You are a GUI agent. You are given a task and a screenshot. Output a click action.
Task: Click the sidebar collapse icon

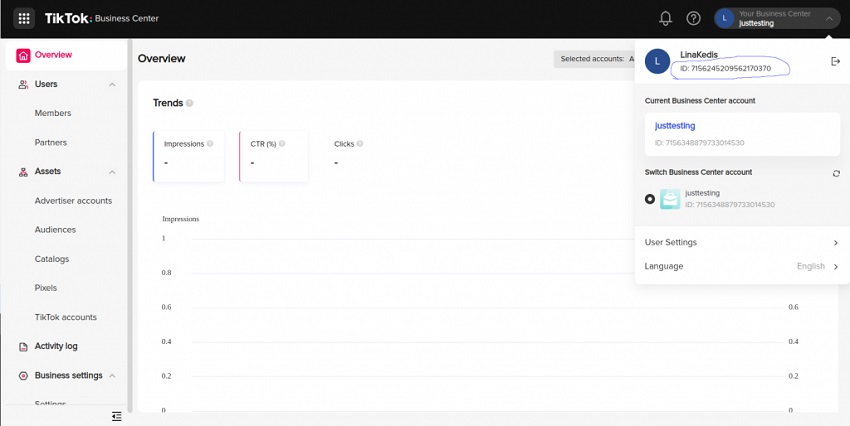click(x=117, y=415)
